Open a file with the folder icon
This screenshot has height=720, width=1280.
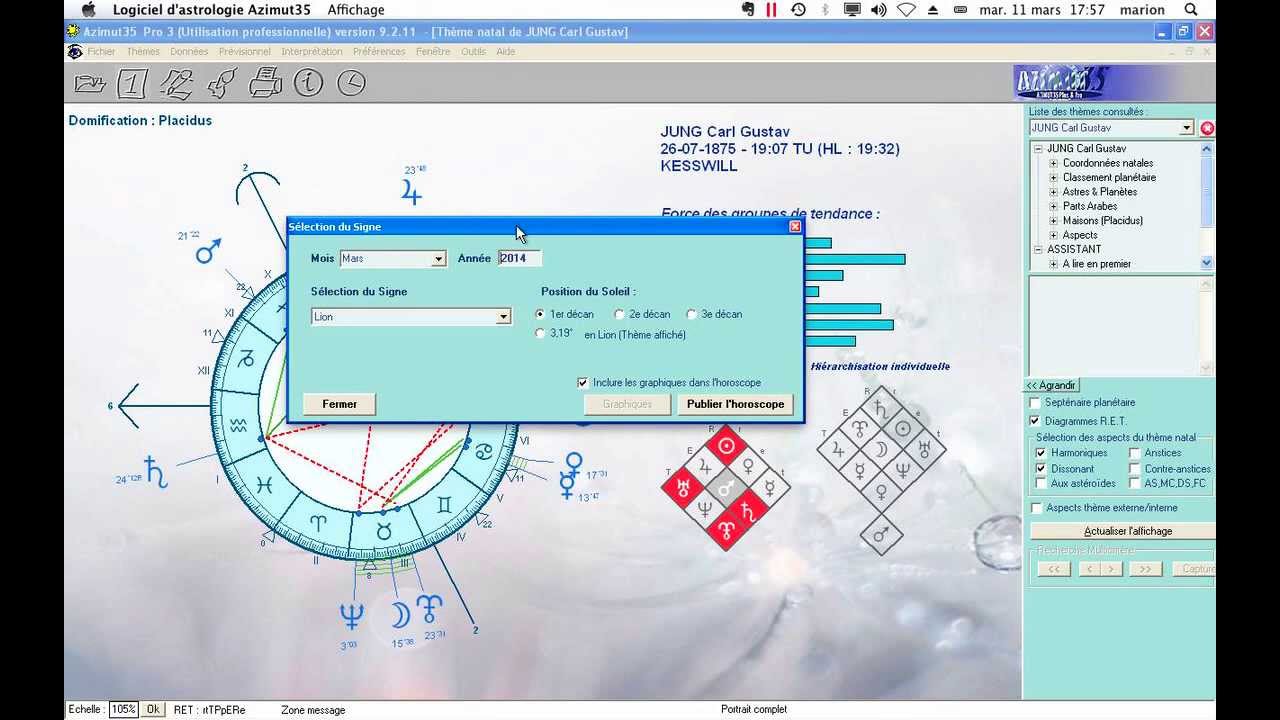(91, 83)
